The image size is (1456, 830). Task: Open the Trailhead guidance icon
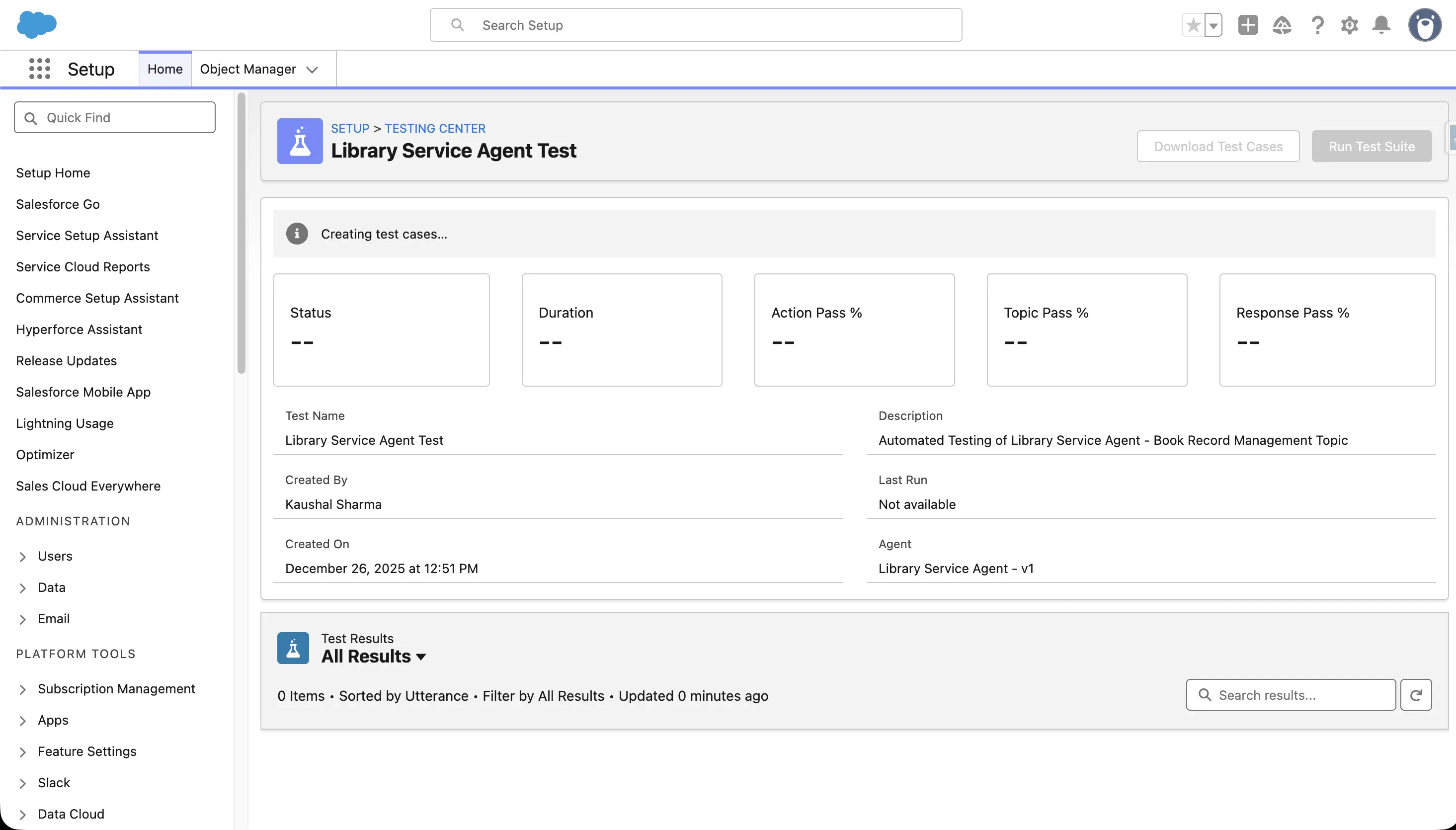[1282, 25]
